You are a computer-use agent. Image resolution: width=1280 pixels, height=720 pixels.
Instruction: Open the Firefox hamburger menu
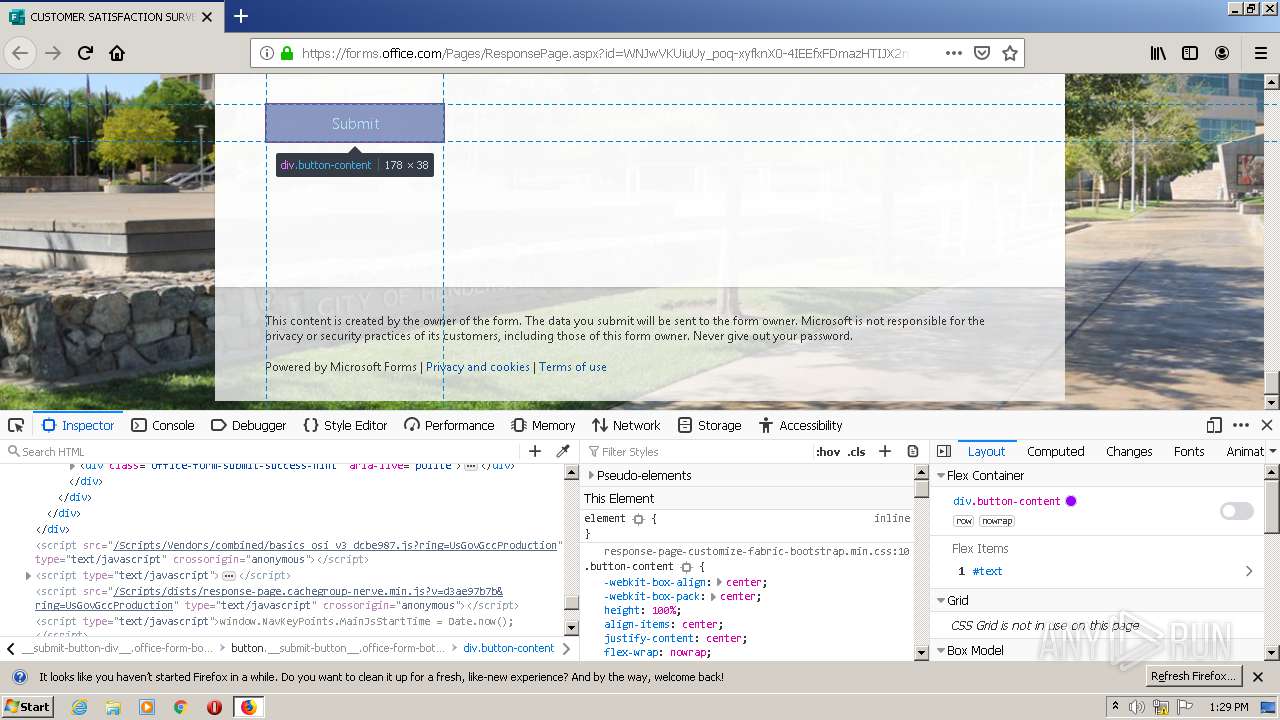click(1260, 53)
